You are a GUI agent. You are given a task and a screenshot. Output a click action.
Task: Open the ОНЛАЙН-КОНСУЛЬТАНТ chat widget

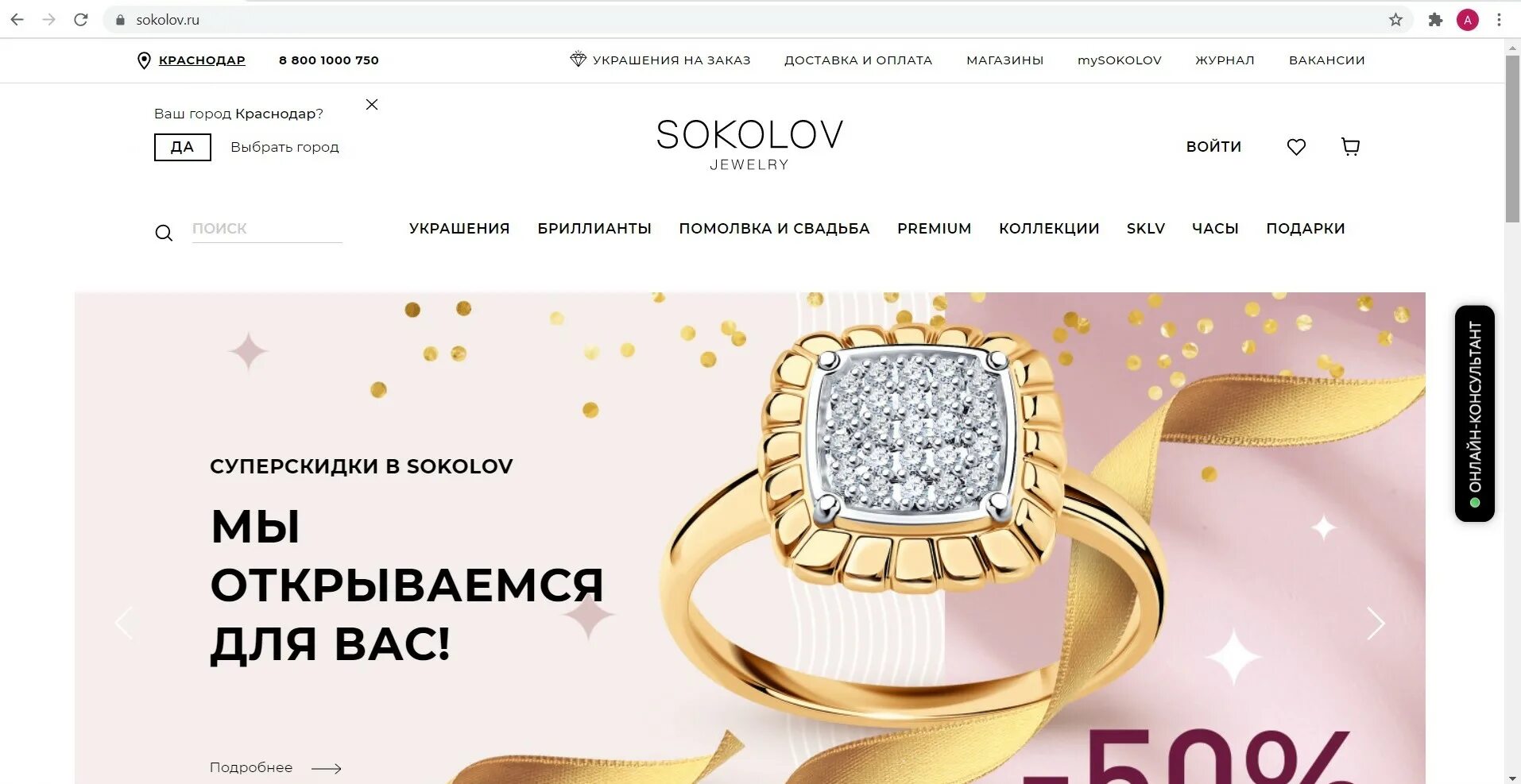click(1474, 413)
